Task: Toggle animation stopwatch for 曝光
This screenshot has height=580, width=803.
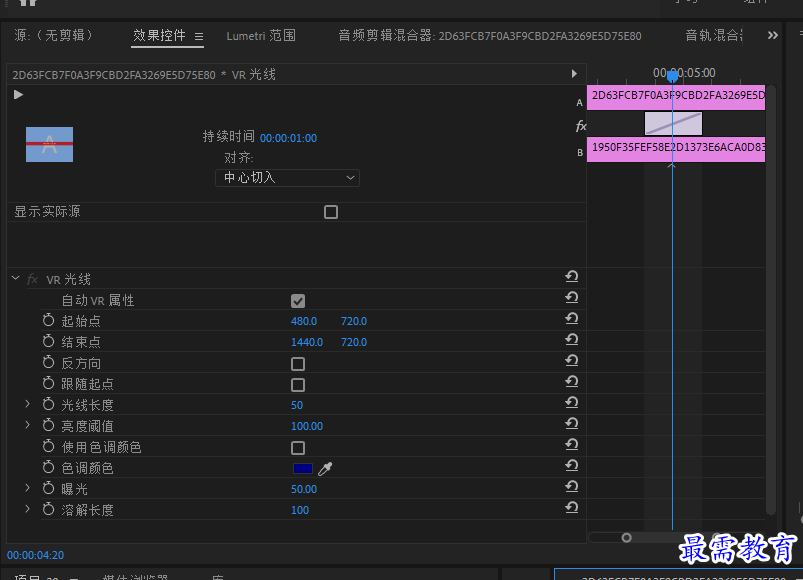Action: pos(49,488)
